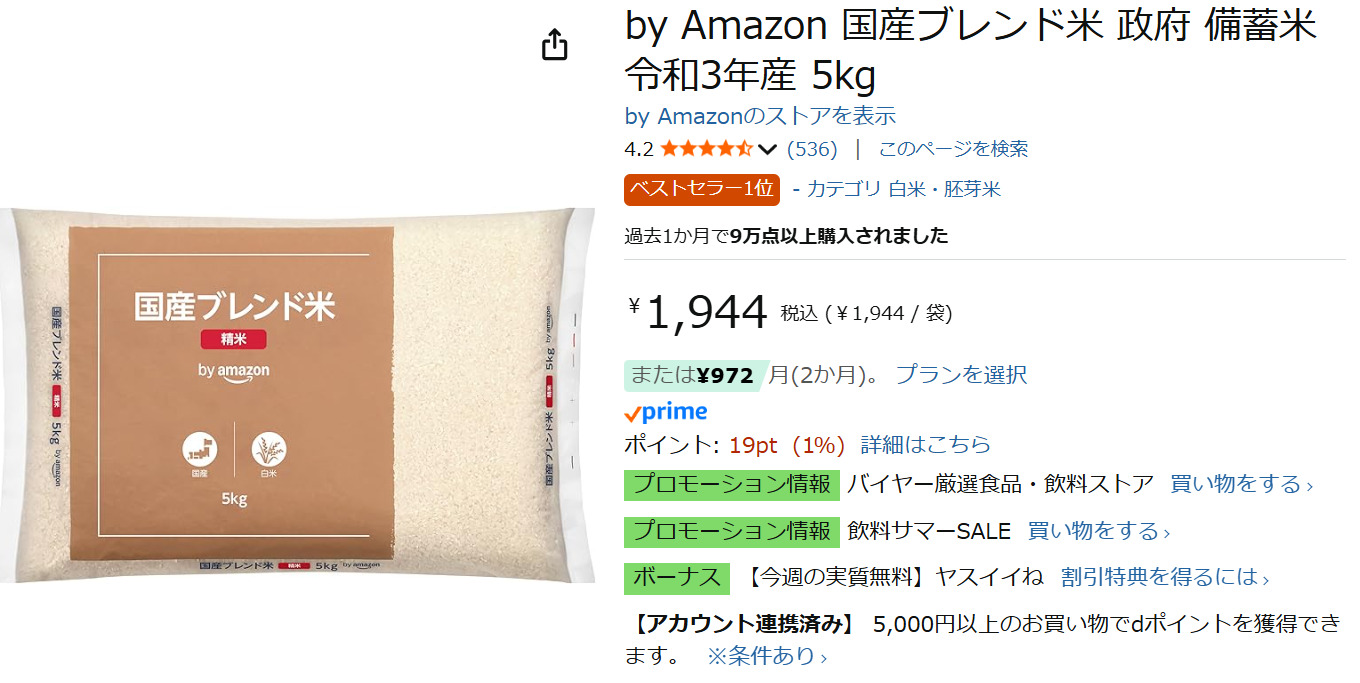Open the 白米・胚芽米 category link
Viewport: 1360px width, 683px height.
point(945,189)
